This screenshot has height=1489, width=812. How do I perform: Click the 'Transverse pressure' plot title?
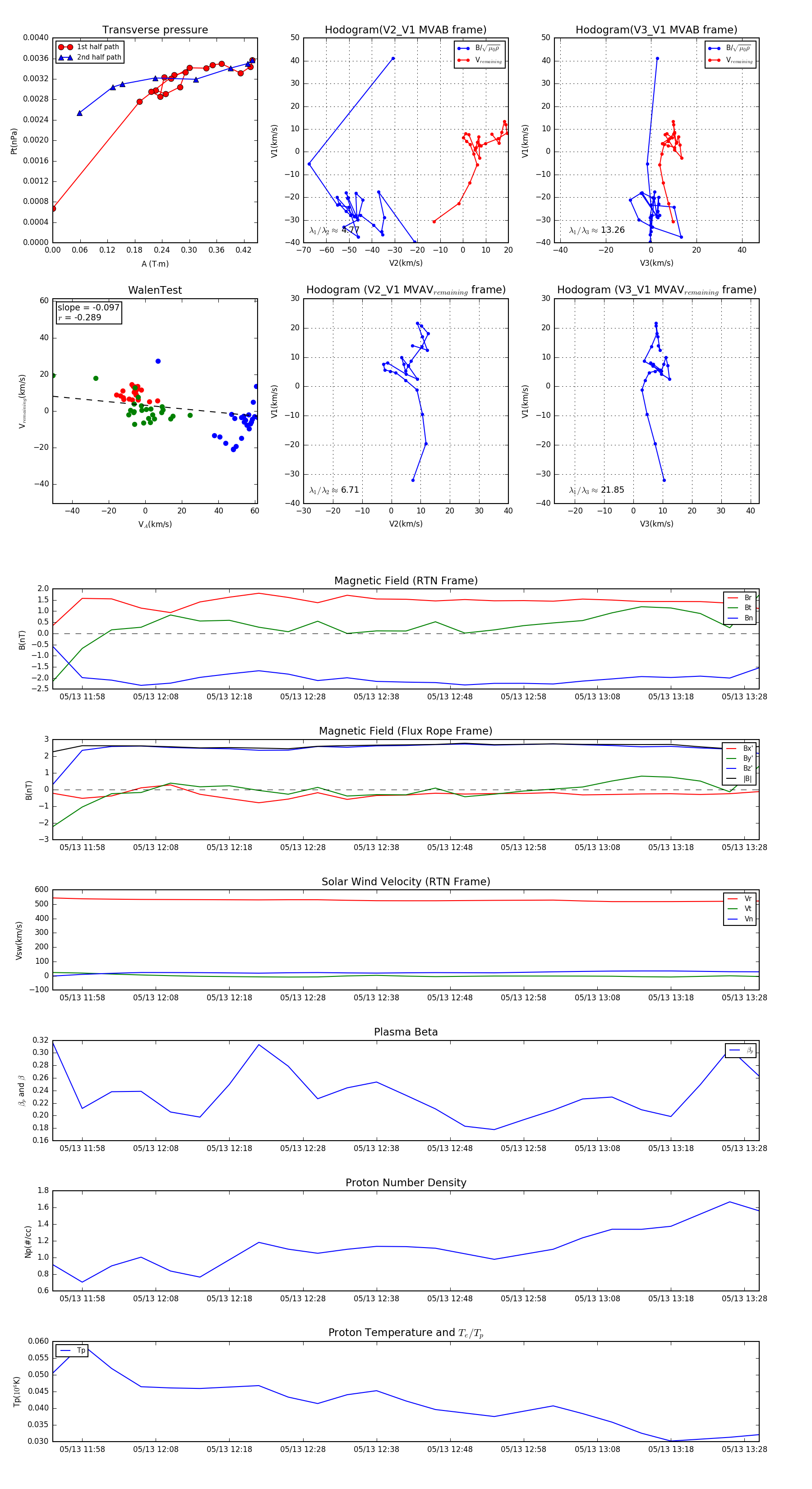tap(155, 30)
